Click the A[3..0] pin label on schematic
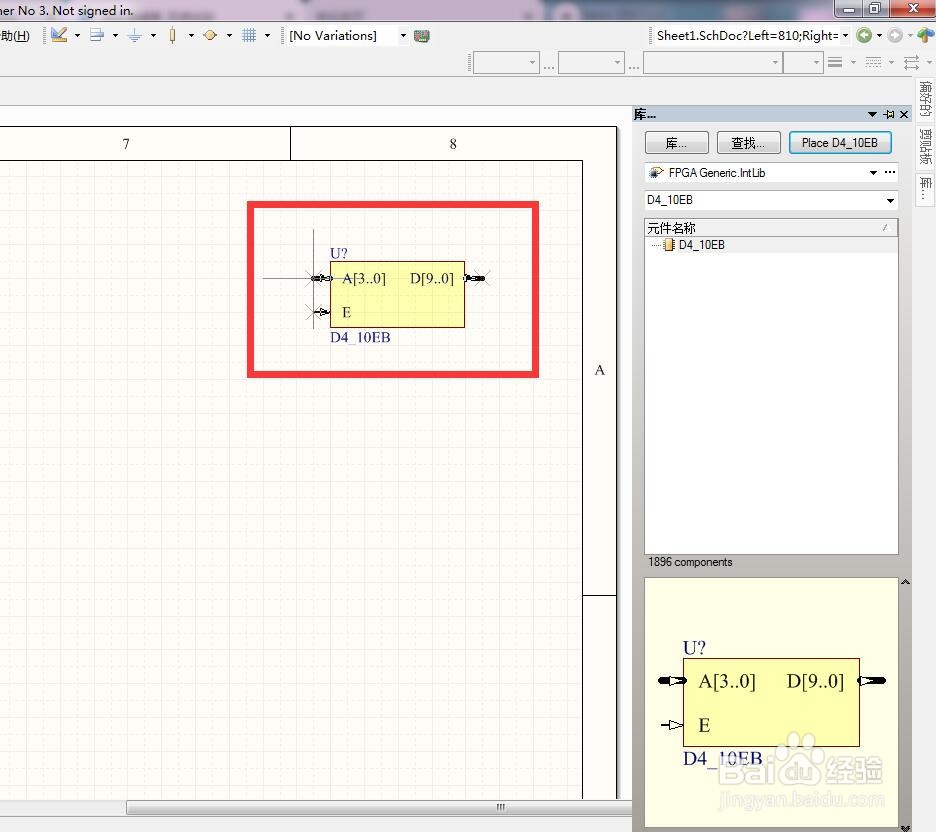 point(364,279)
